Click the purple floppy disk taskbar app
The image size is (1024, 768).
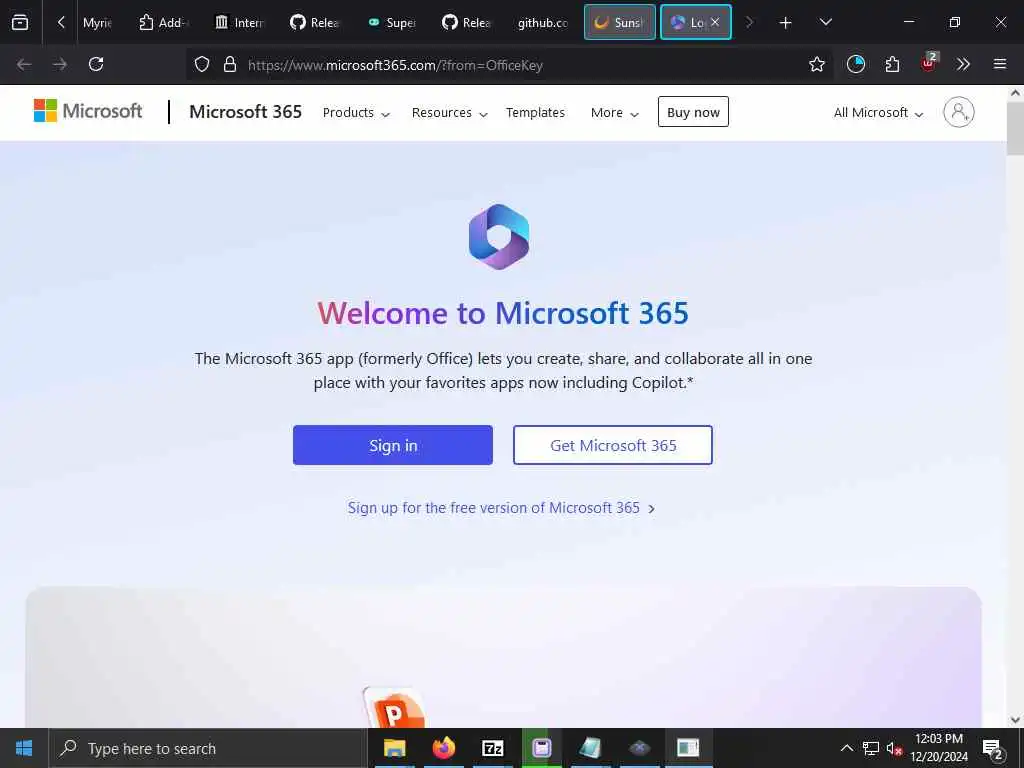coord(541,748)
